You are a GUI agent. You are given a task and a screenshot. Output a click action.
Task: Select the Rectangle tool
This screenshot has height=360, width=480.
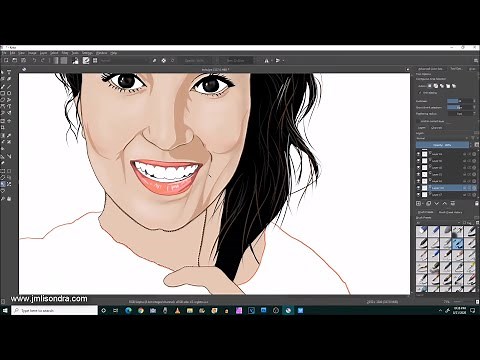point(3,93)
